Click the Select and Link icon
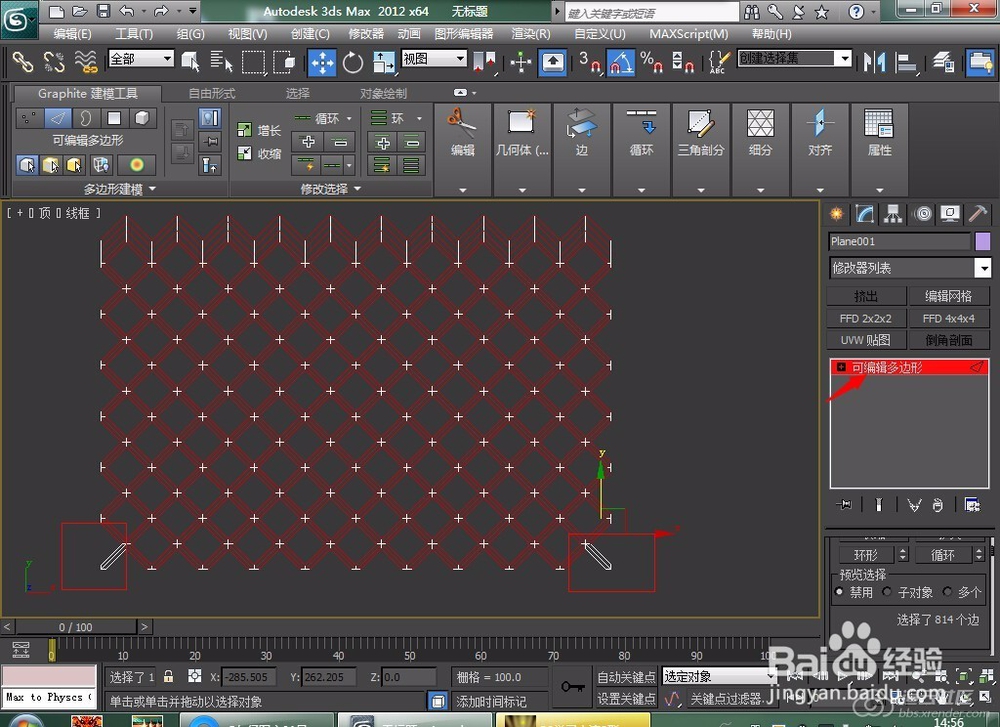The width and height of the screenshot is (1000, 727). [22, 62]
